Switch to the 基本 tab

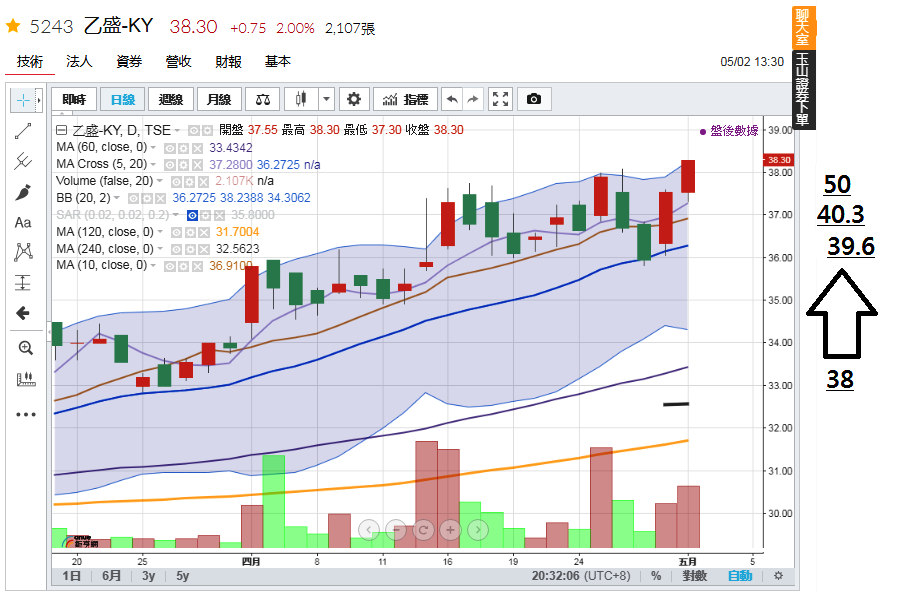point(278,61)
